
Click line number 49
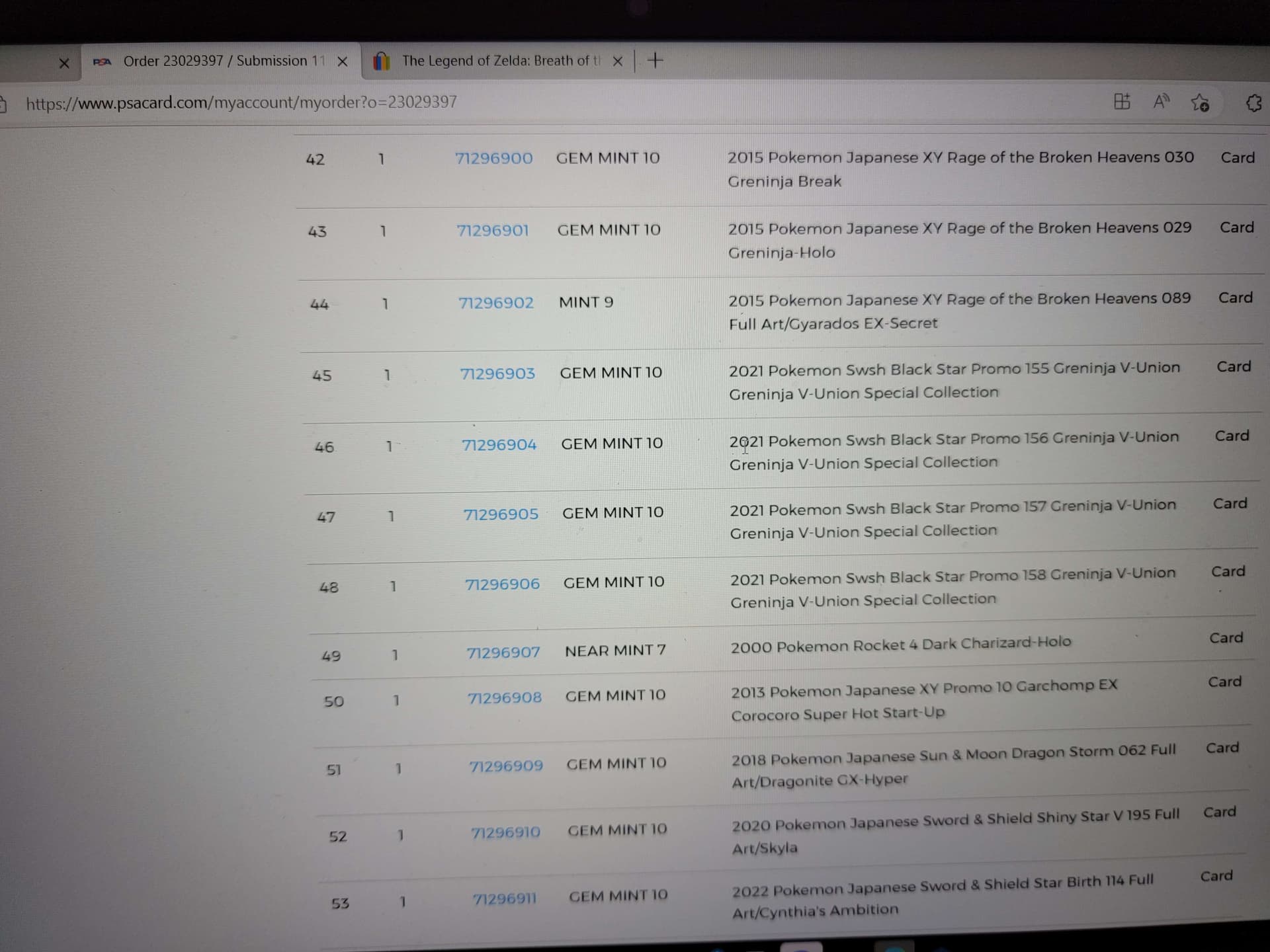331,656
